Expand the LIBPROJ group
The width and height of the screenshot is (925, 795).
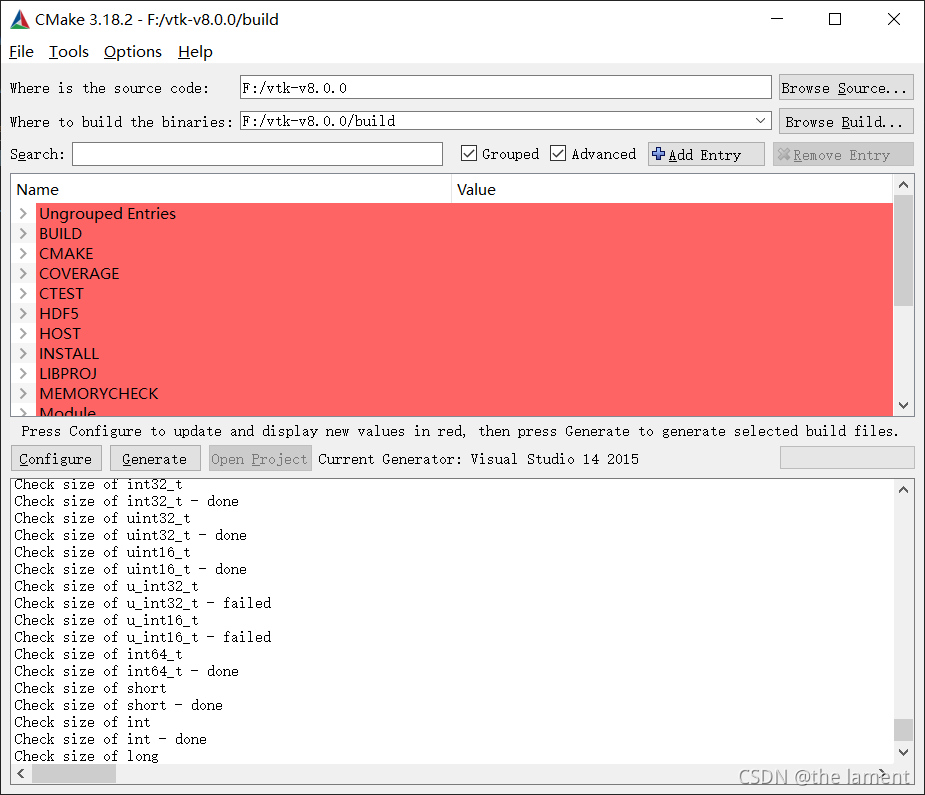pyautogui.click(x=24, y=374)
